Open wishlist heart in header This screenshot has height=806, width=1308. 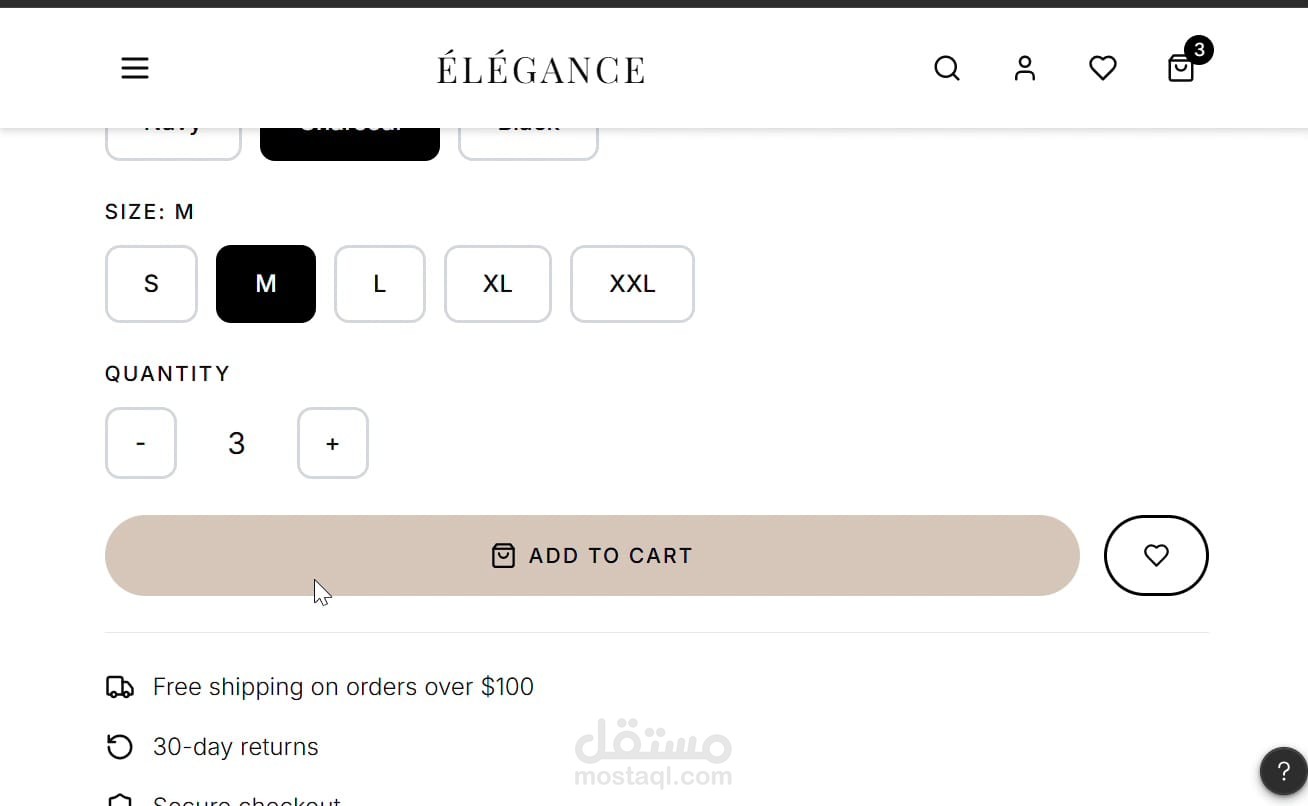point(1103,68)
